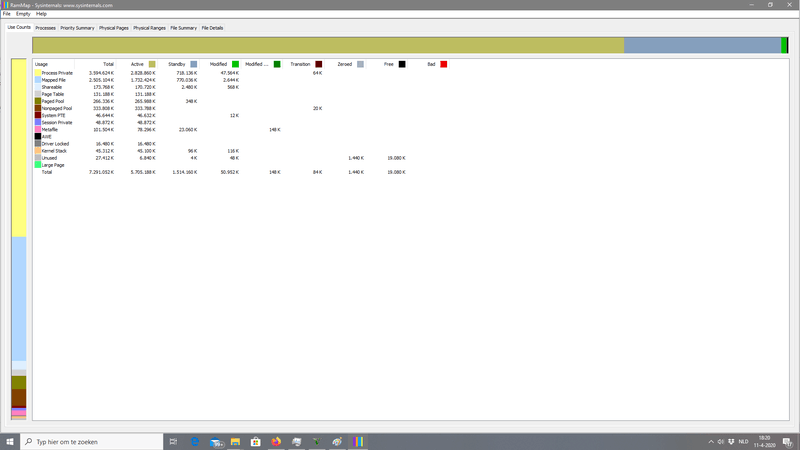
Task: Click the Modified bright green swatch
Action: (x=235, y=64)
